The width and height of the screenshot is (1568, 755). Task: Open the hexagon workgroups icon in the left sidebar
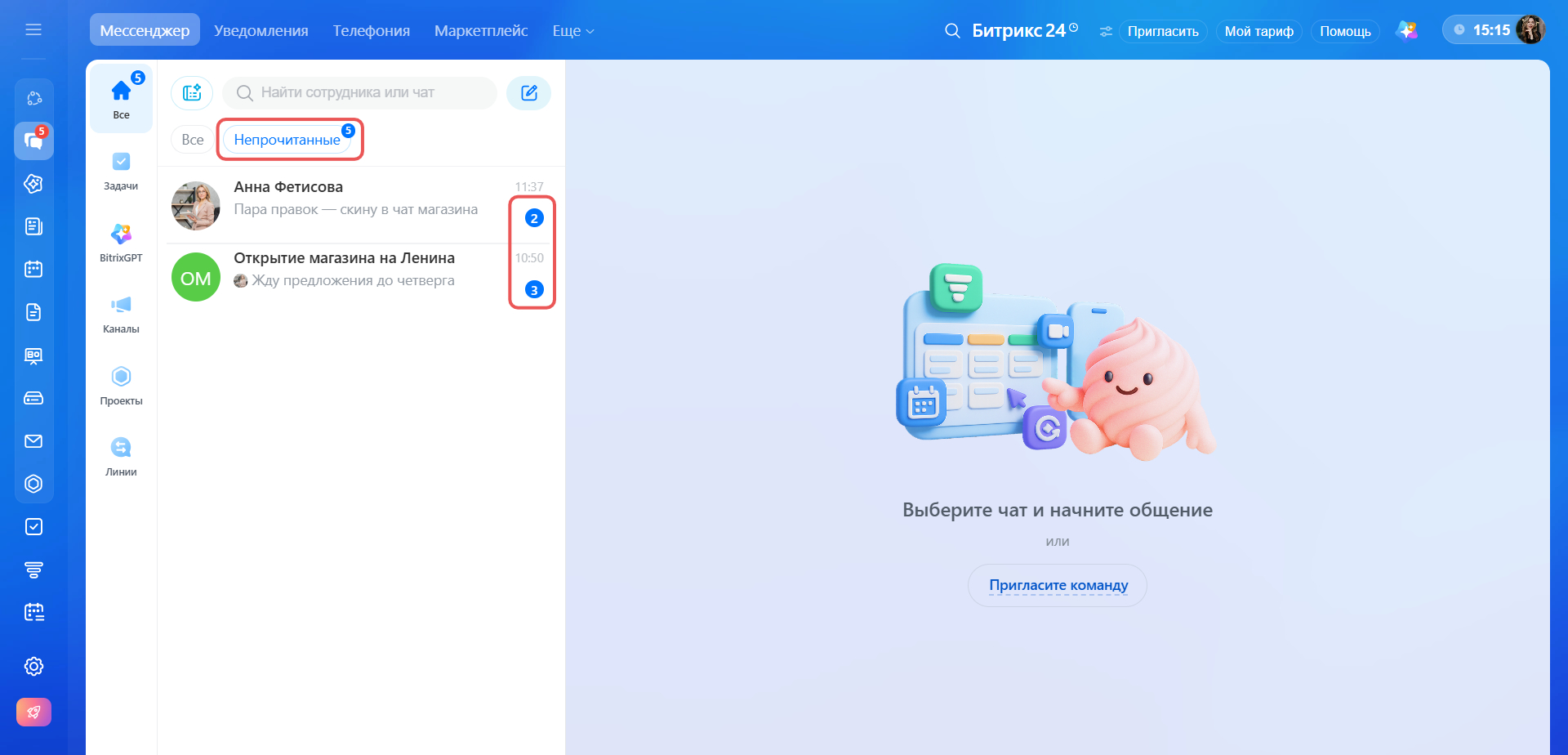[x=33, y=484]
